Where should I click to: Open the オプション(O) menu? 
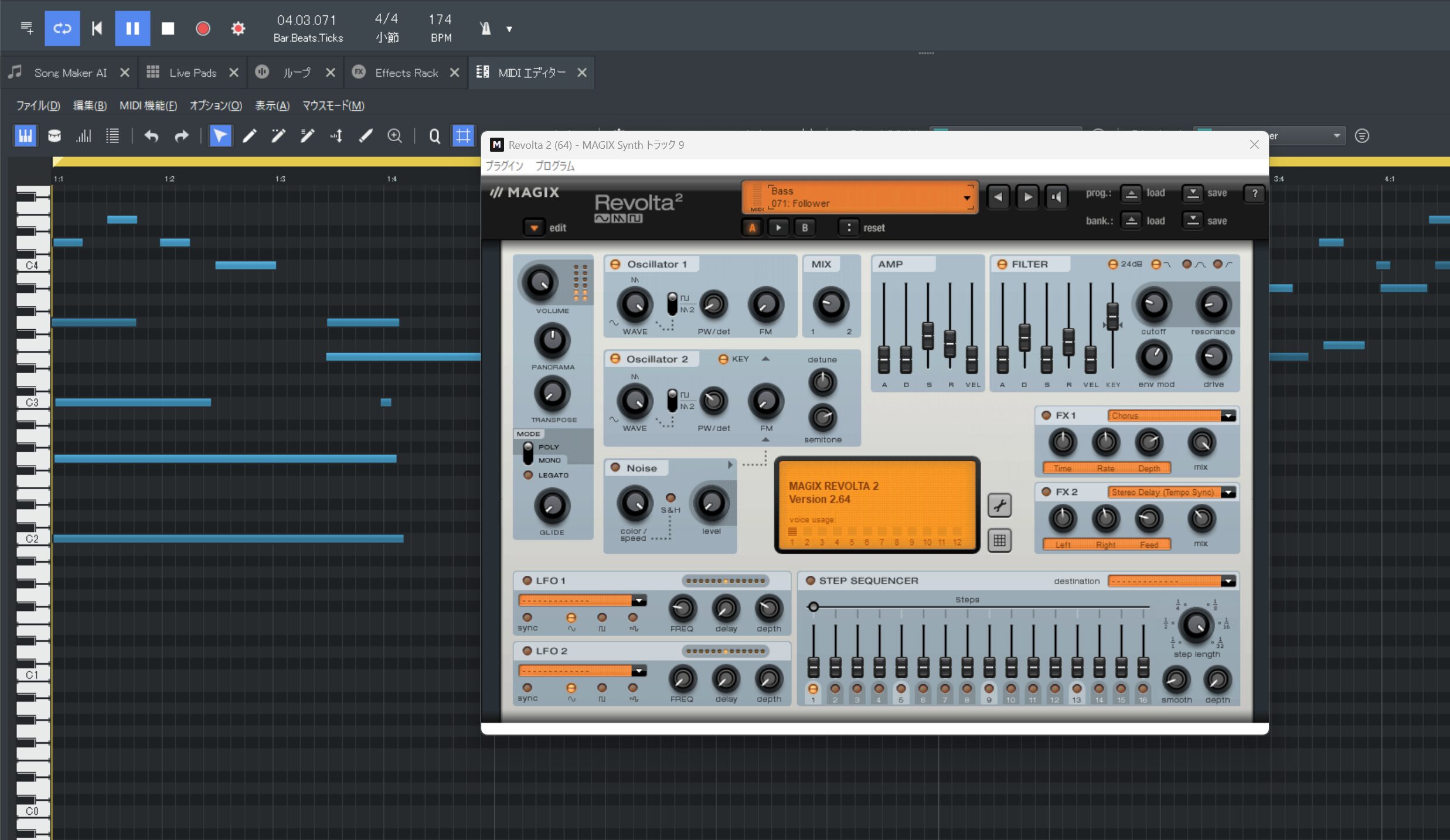click(x=216, y=105)
